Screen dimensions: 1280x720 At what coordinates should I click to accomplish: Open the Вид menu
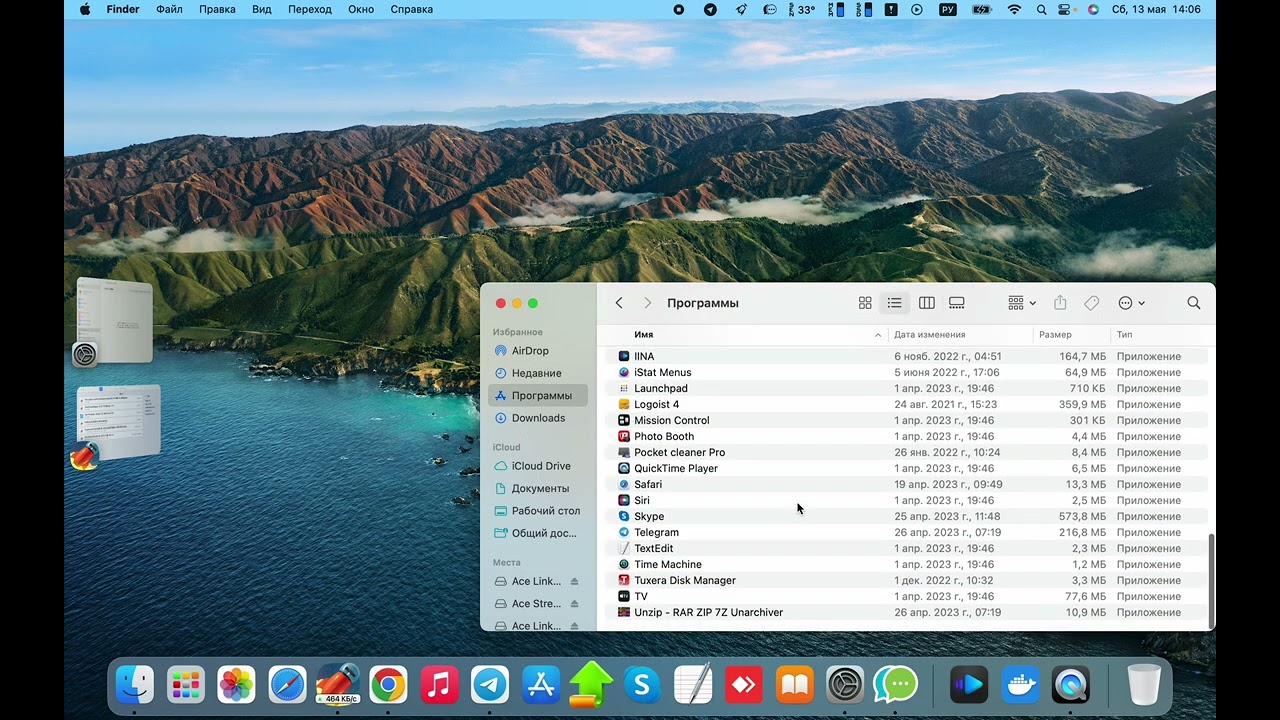[x=262, y=9]
